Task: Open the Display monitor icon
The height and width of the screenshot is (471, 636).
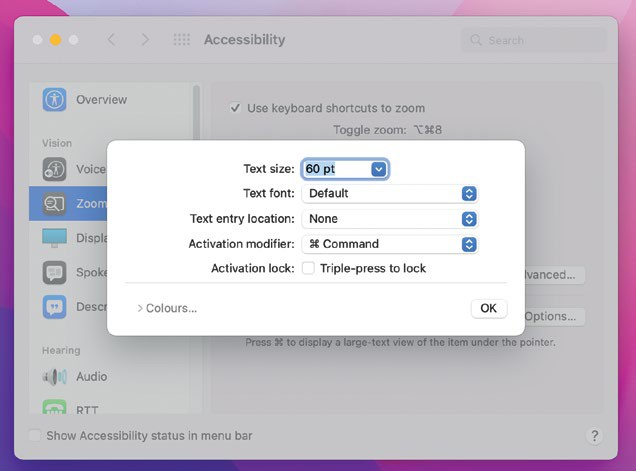Action: [x=54, y=238]
